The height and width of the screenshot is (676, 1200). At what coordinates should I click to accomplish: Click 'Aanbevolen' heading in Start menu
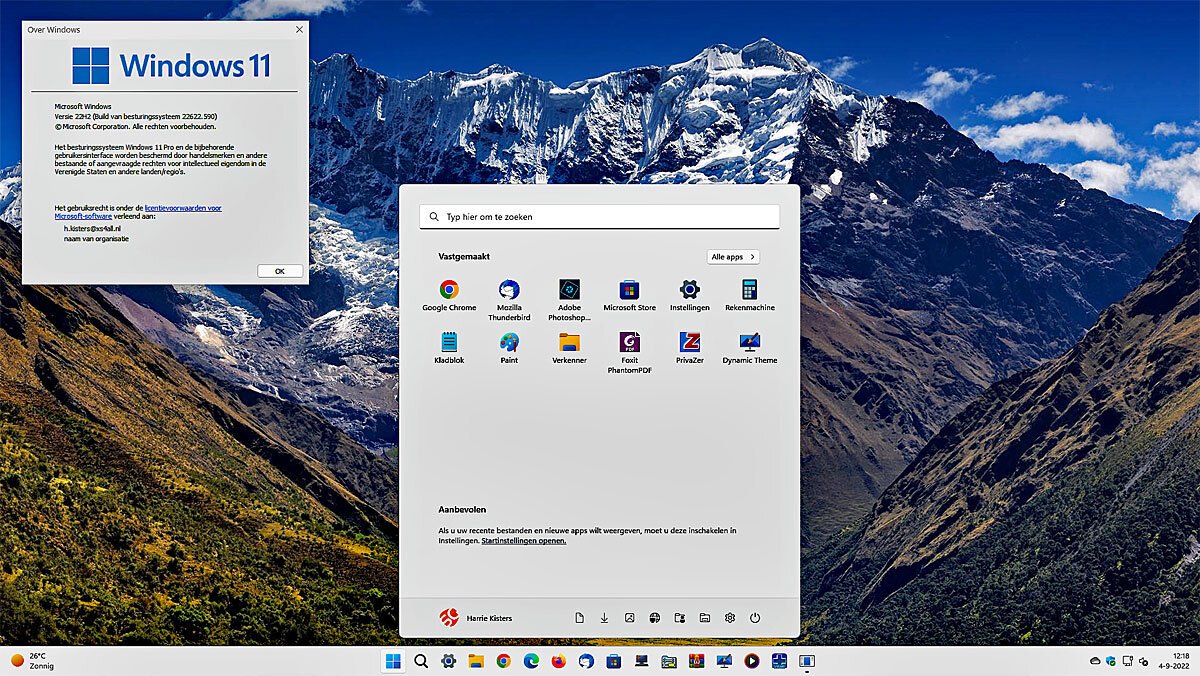tap(462, 510)
